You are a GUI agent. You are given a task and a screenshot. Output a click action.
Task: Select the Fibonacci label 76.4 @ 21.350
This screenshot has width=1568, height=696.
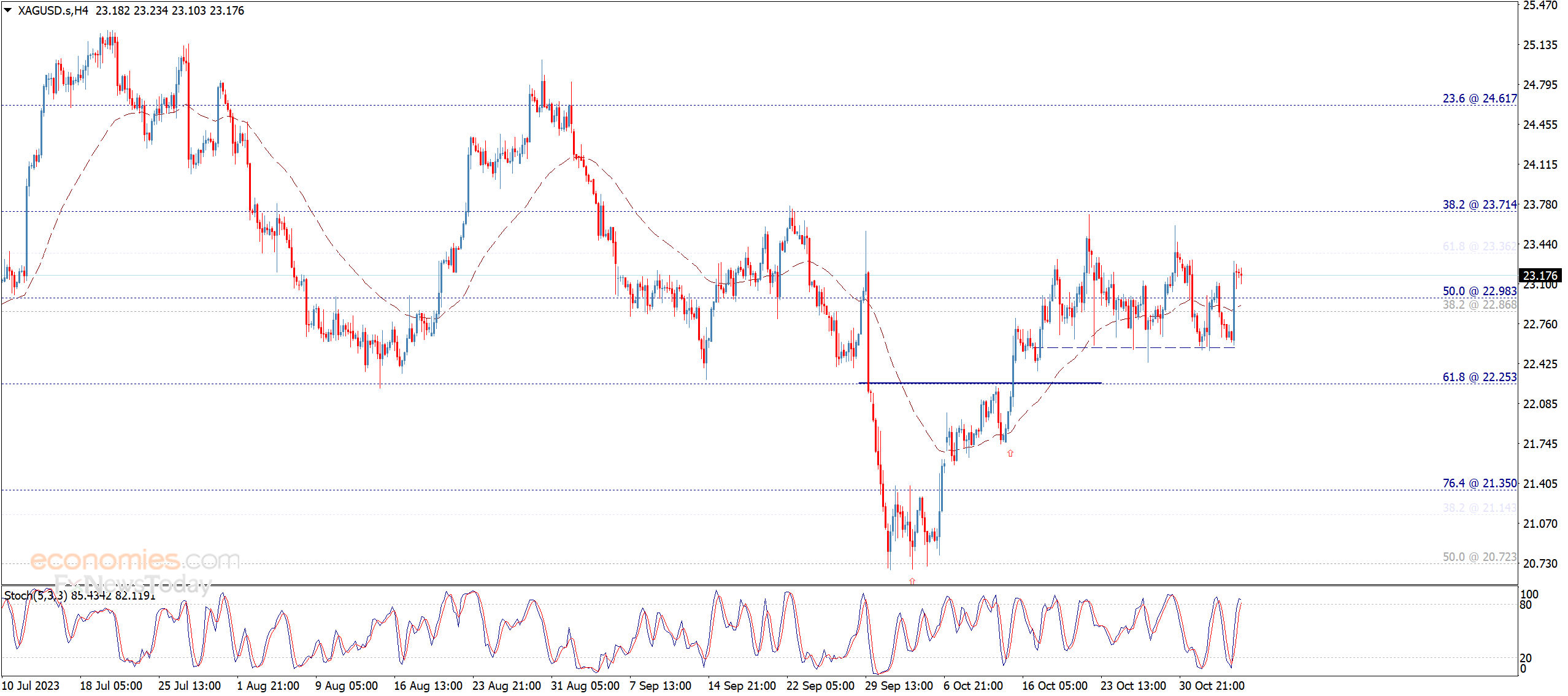click(1479, 483)
